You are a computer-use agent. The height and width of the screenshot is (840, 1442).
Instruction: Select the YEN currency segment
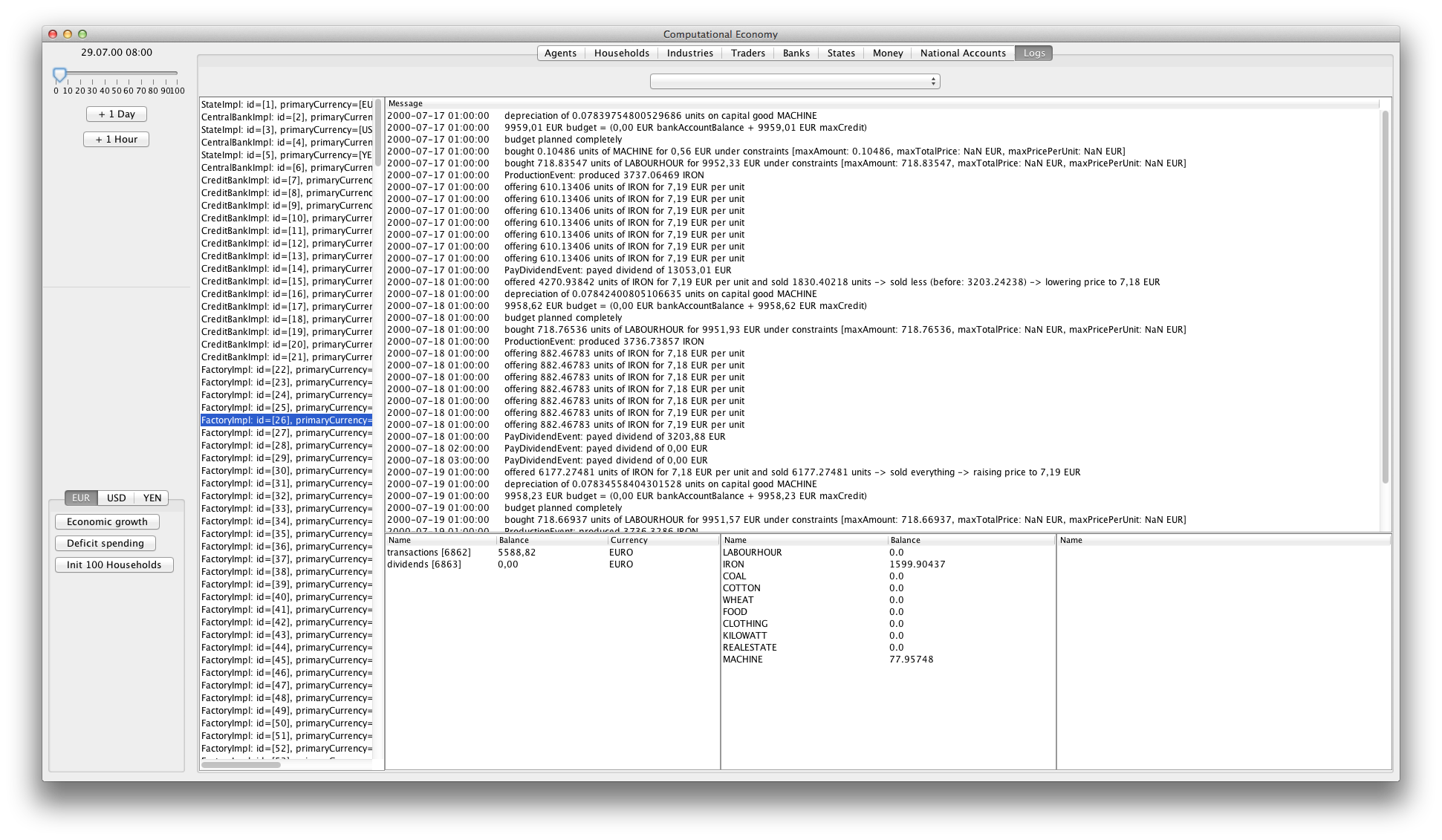[152, 498]
